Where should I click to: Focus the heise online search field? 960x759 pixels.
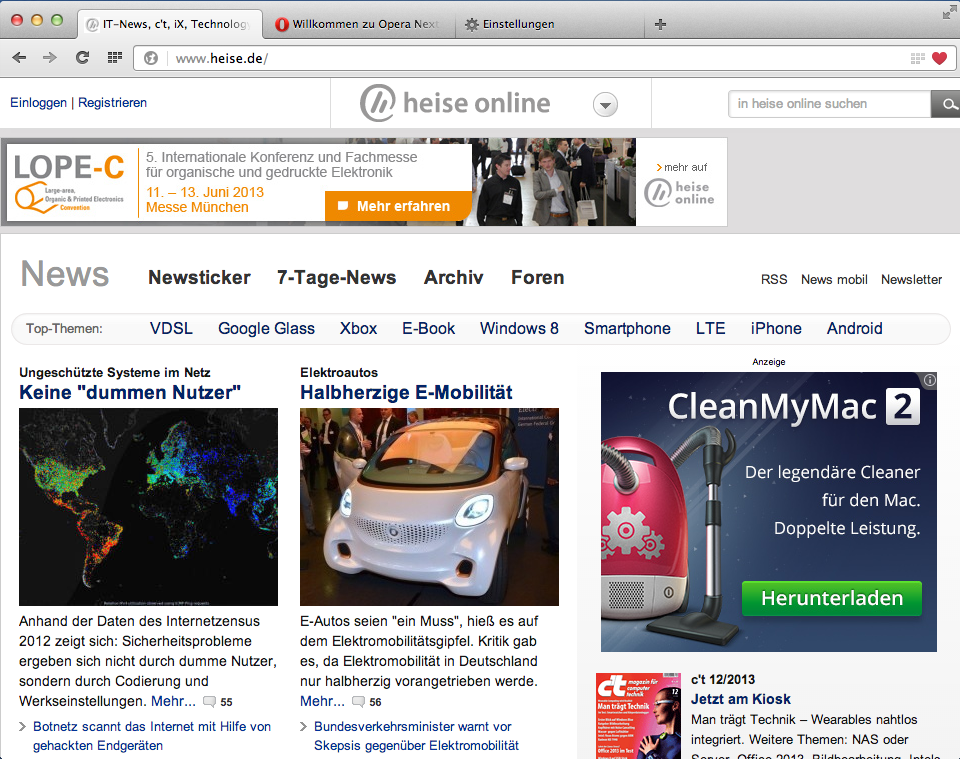click(830, 104)
